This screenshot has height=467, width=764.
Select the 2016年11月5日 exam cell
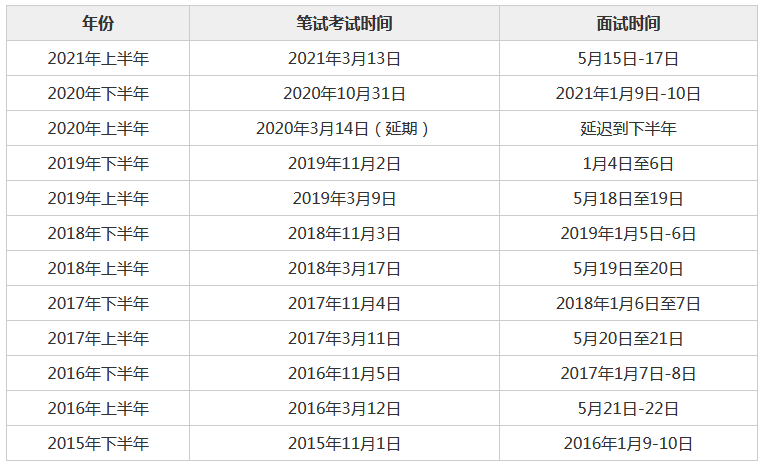pos(344,374)
